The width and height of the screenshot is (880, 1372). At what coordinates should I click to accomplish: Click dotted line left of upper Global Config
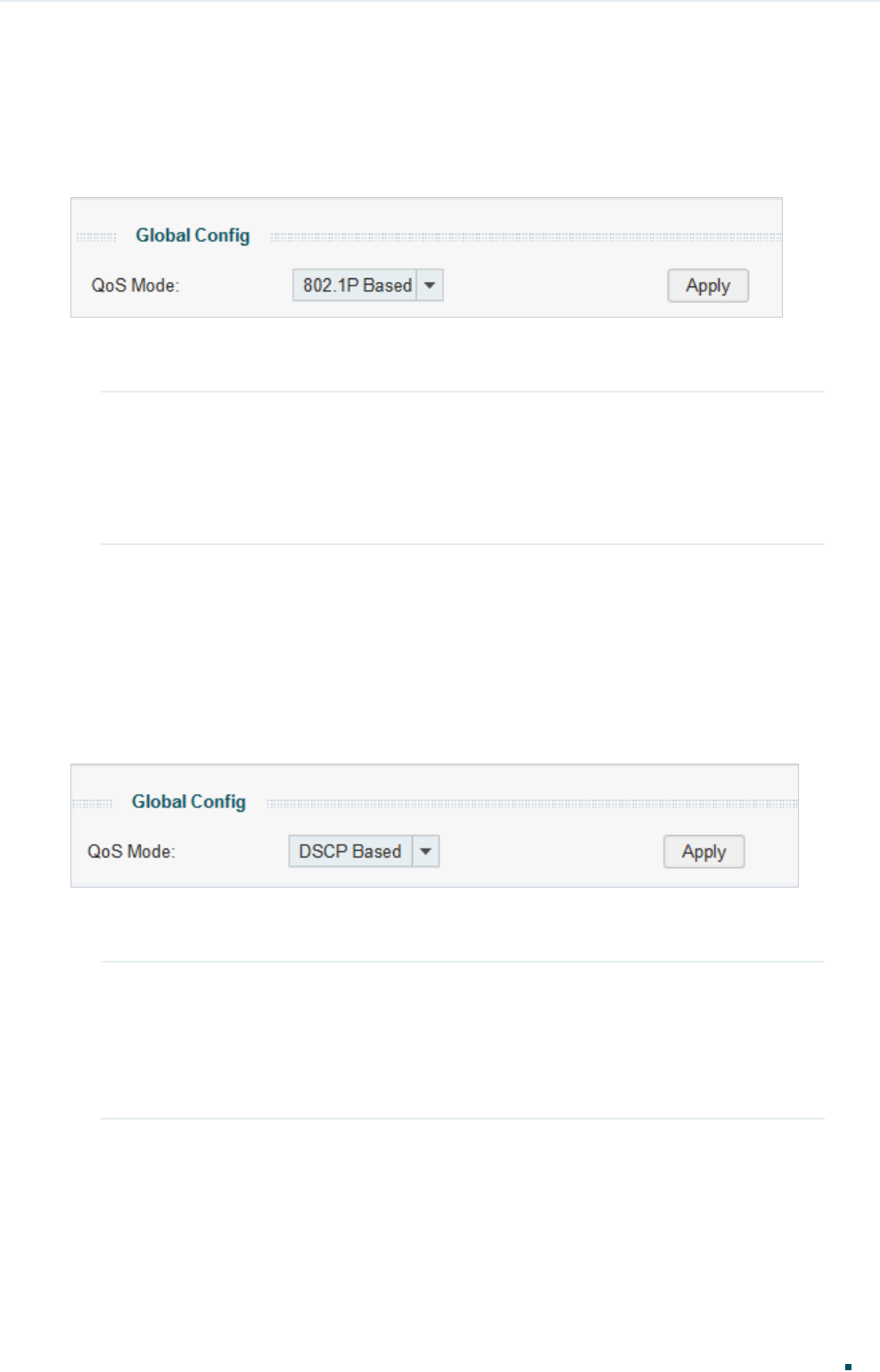[x=96, y=237]
